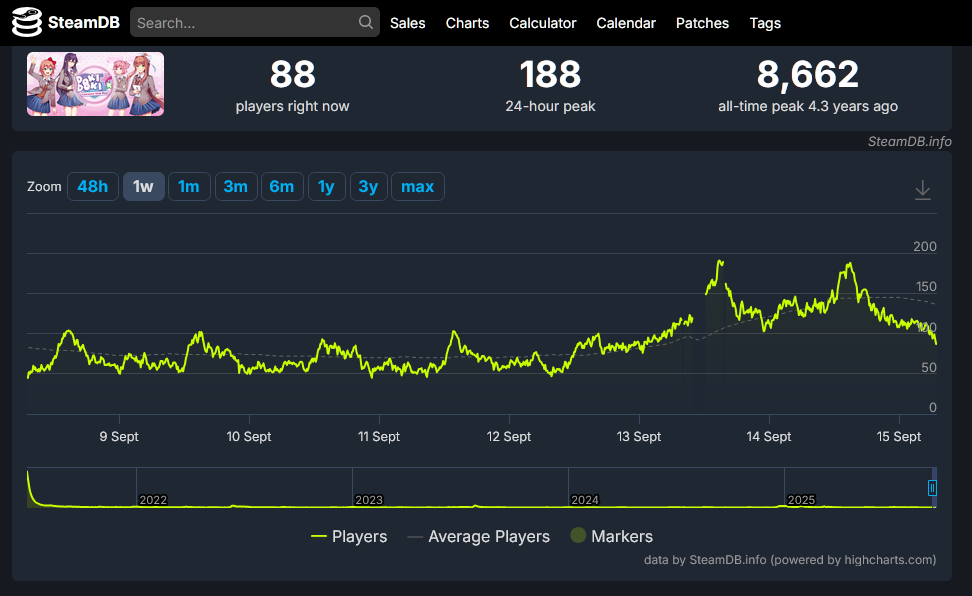Click the "88" players right now value

(293, 74)
